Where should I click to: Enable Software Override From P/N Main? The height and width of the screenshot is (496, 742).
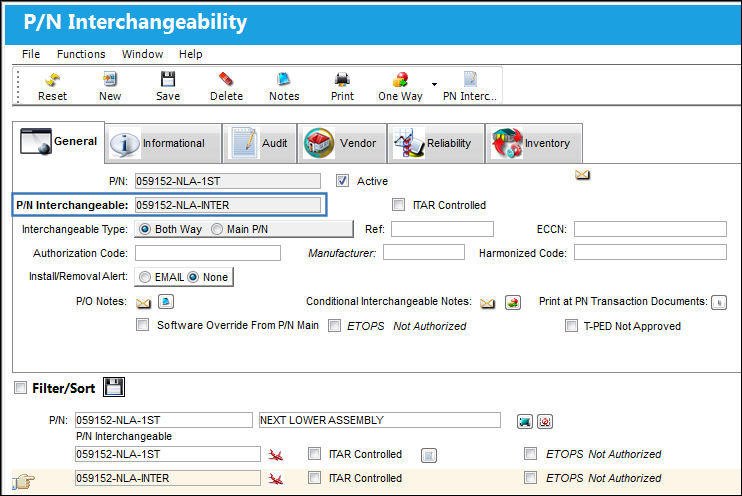(142, 325)
